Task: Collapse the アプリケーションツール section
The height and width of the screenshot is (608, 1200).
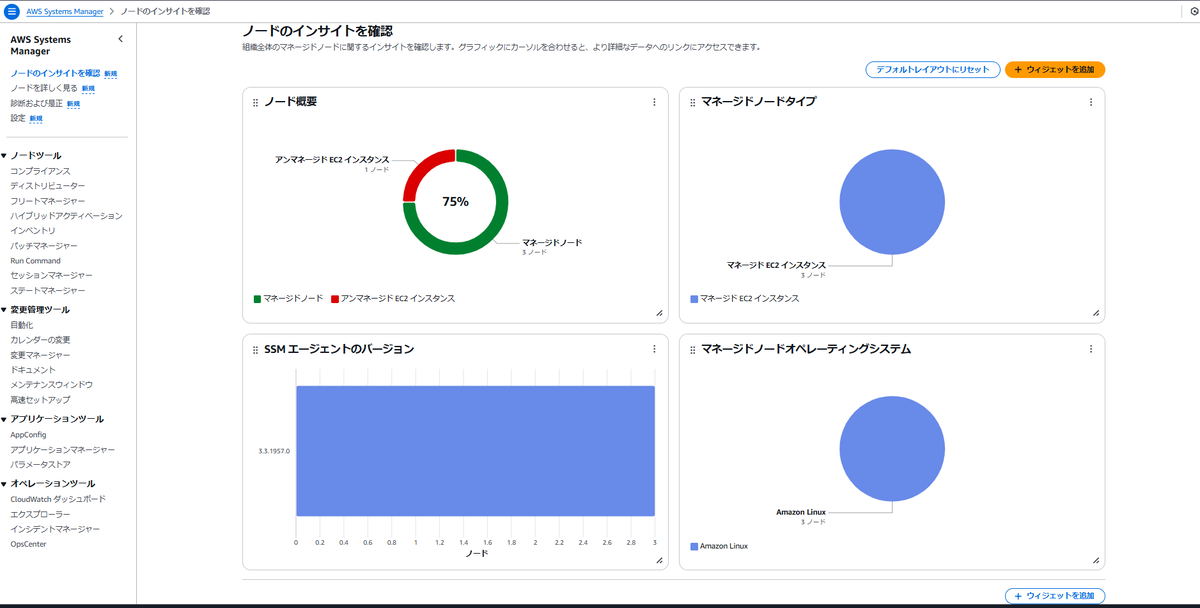Action: pos(5,419)
